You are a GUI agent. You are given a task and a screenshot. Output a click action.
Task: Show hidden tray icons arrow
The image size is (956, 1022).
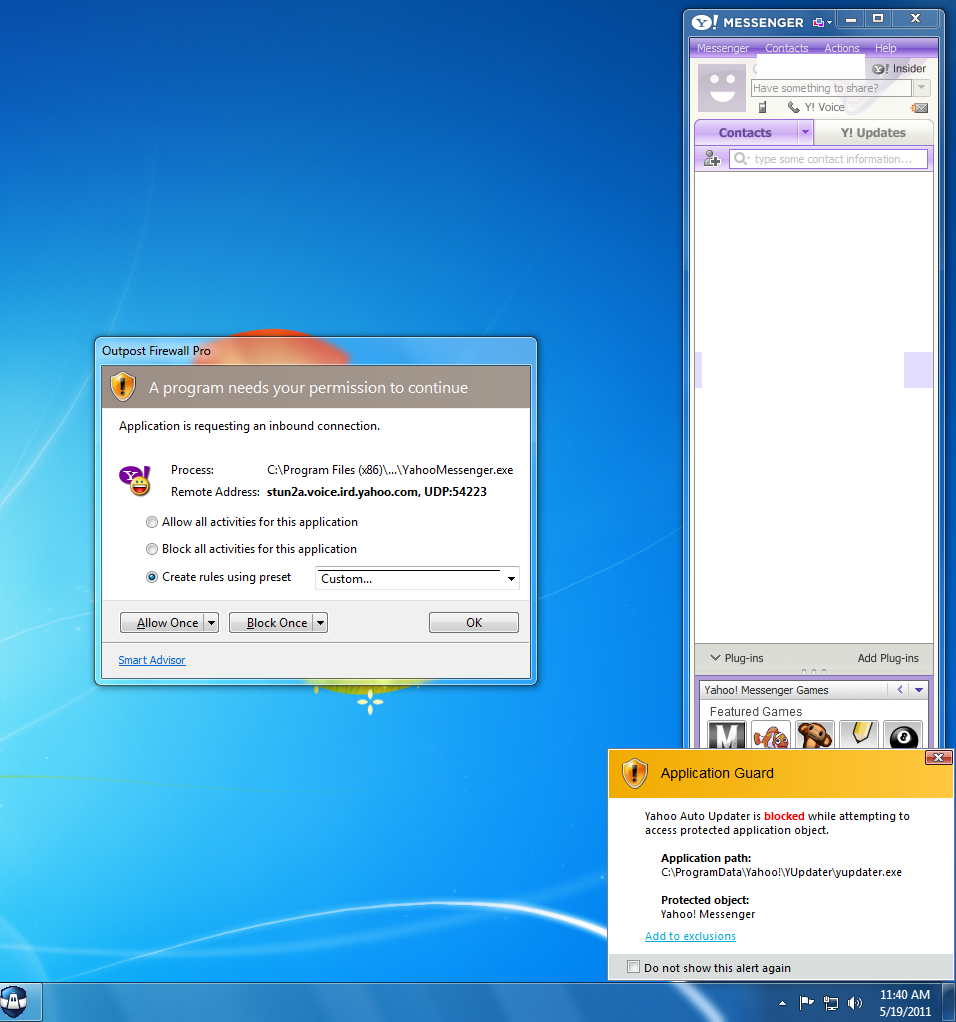(x=782, y=1003)
